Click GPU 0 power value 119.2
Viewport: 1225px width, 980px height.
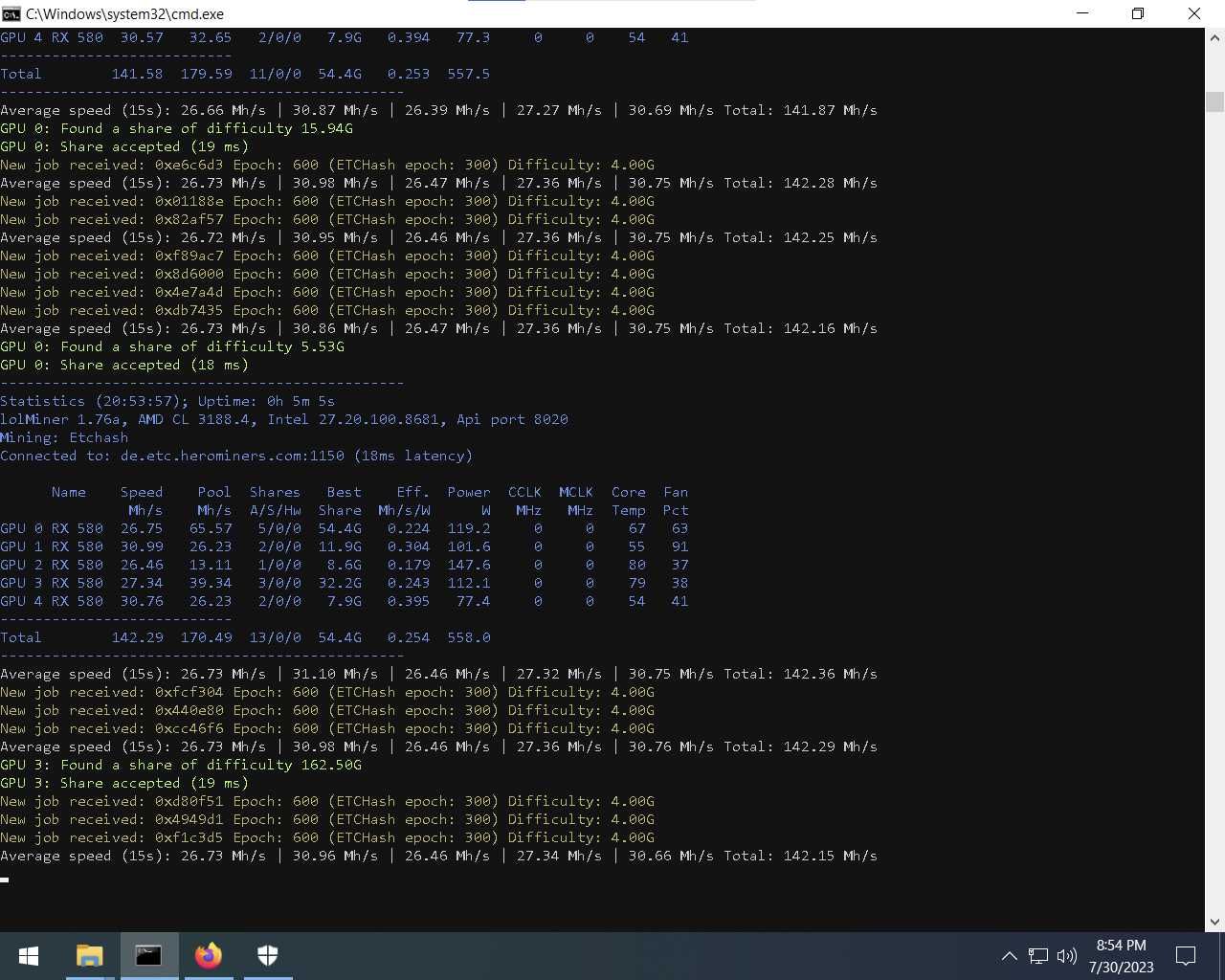[x=469, y=528]
